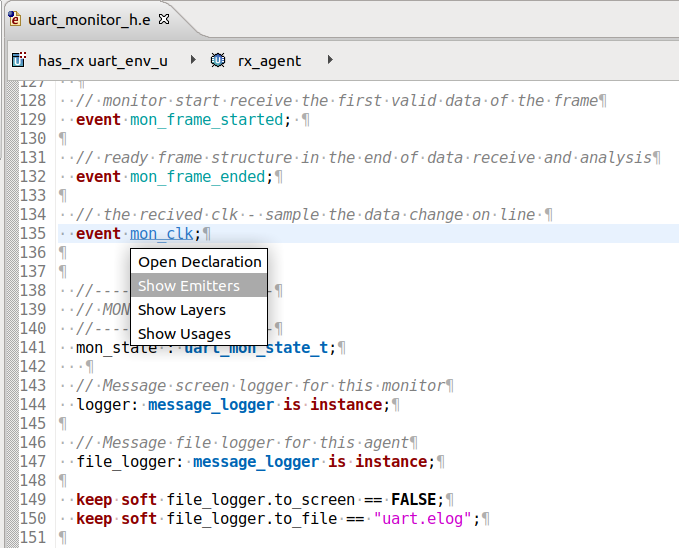Screen dimensions: 679x548
Task: Click mon_frame_ended on line 132
Action: [197, 177]
